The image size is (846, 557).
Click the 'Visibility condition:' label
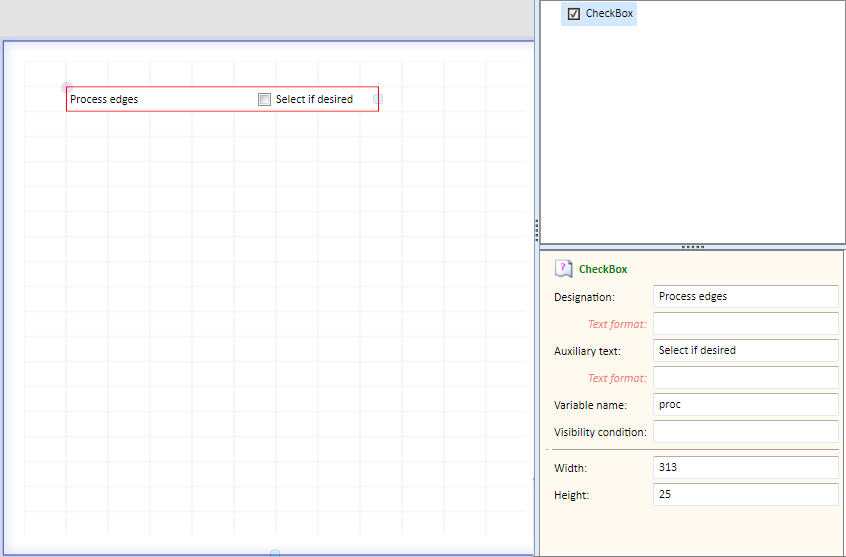pyautogui.click(x=601, y=432)
